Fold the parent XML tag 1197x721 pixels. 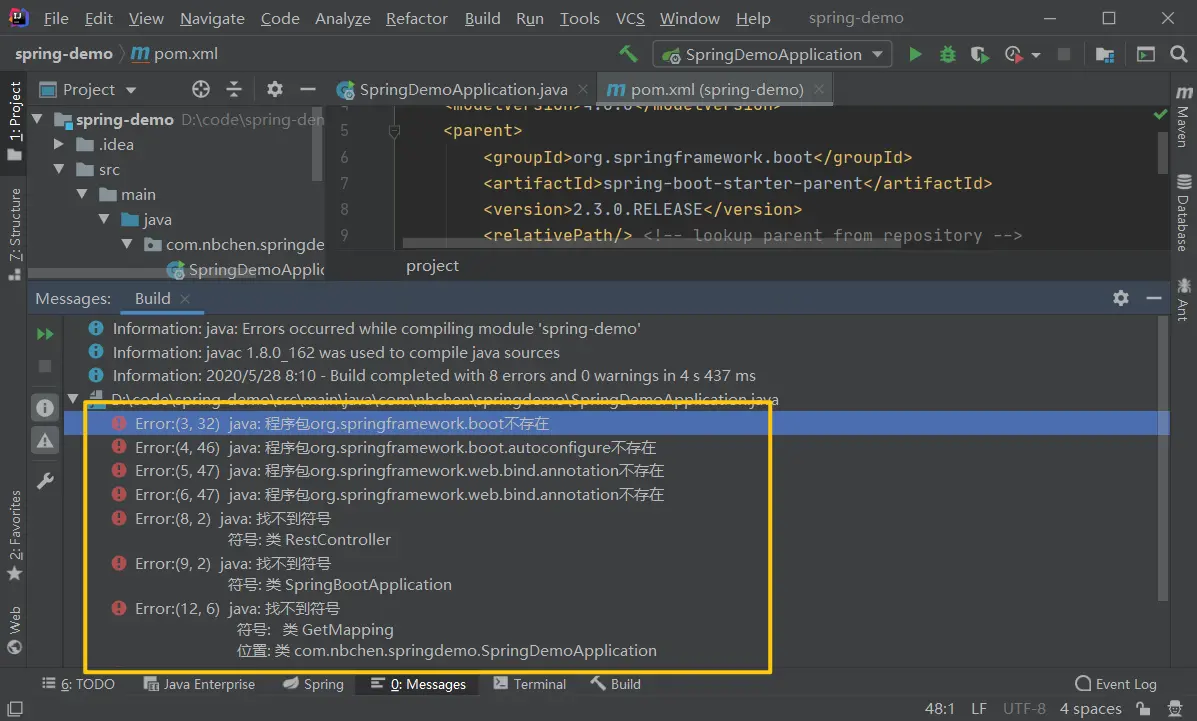coord(394,131)
